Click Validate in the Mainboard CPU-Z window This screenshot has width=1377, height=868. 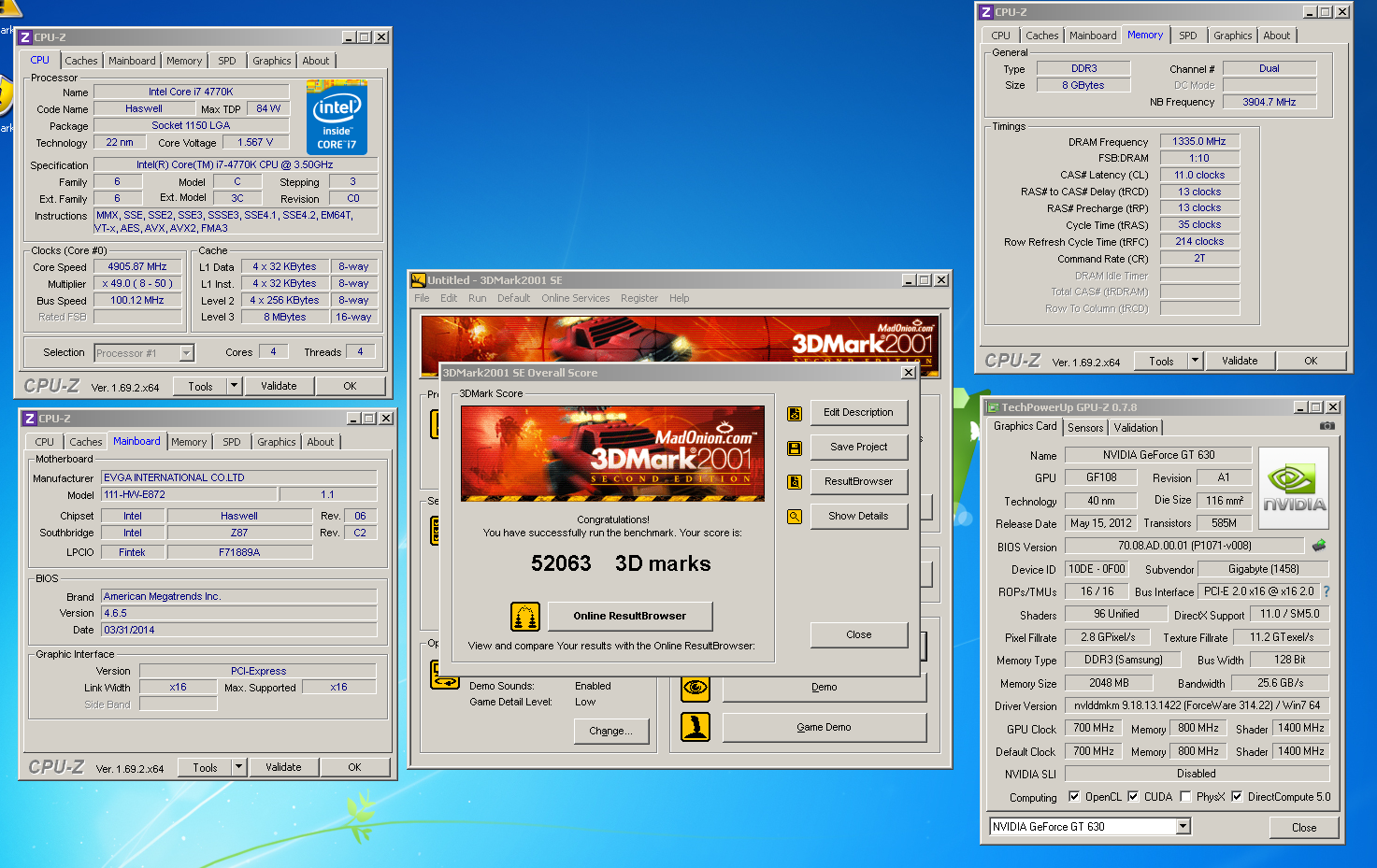[x=283, y=767]
